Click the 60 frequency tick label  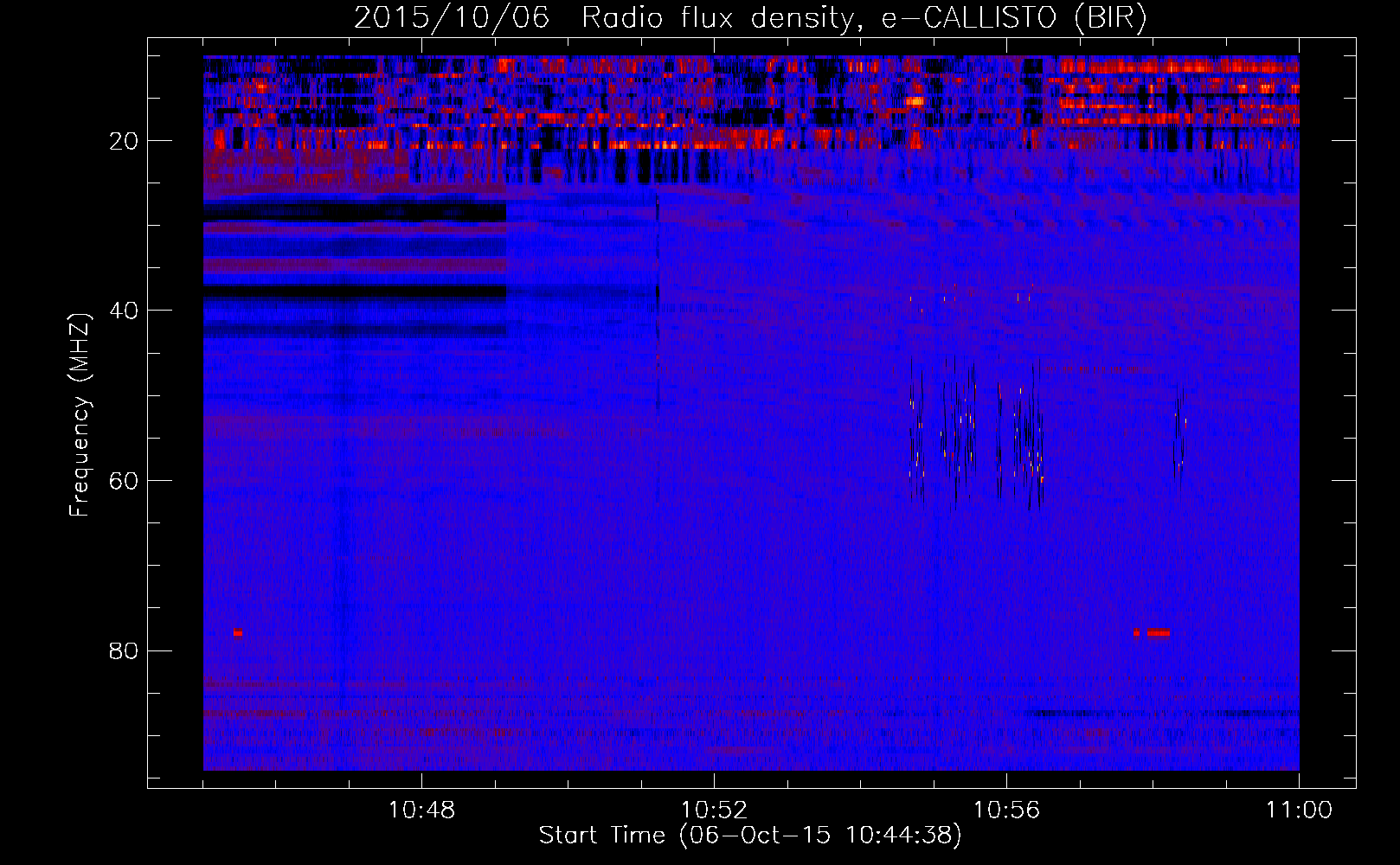(x=124, y=481)
